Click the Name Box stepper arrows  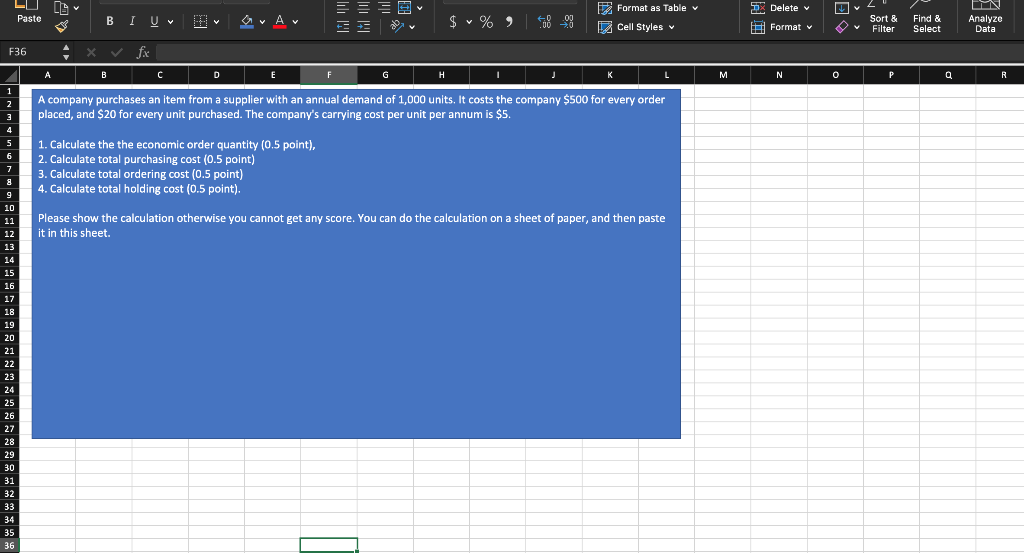66,52
